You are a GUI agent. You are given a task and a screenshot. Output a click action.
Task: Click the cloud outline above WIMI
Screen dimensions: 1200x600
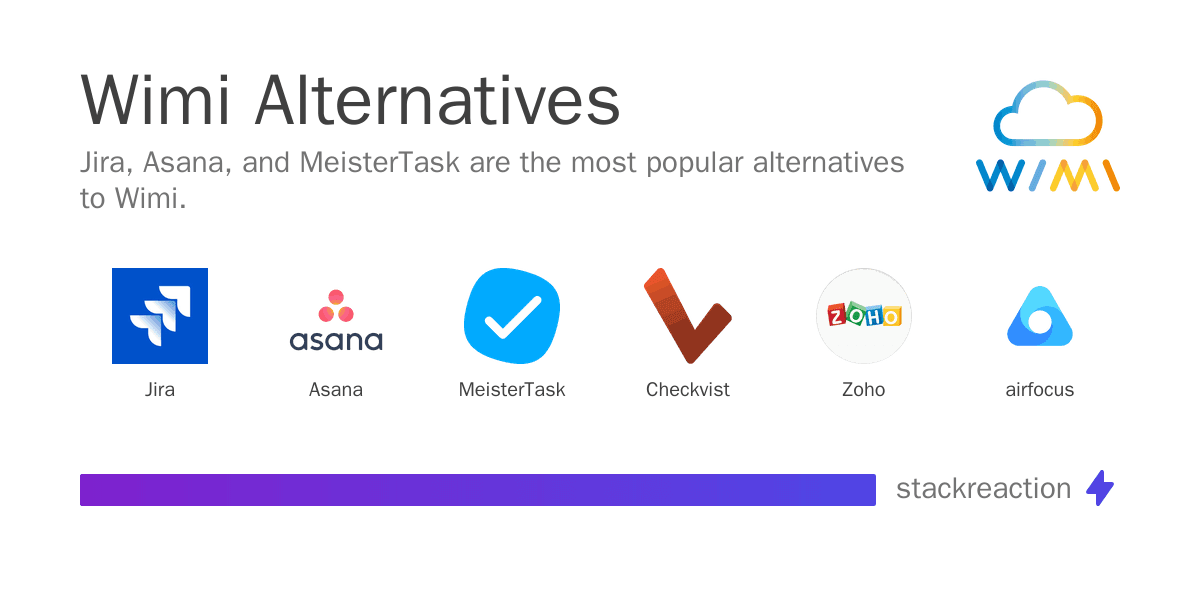pyautogui.click(x=1047, y=112)
